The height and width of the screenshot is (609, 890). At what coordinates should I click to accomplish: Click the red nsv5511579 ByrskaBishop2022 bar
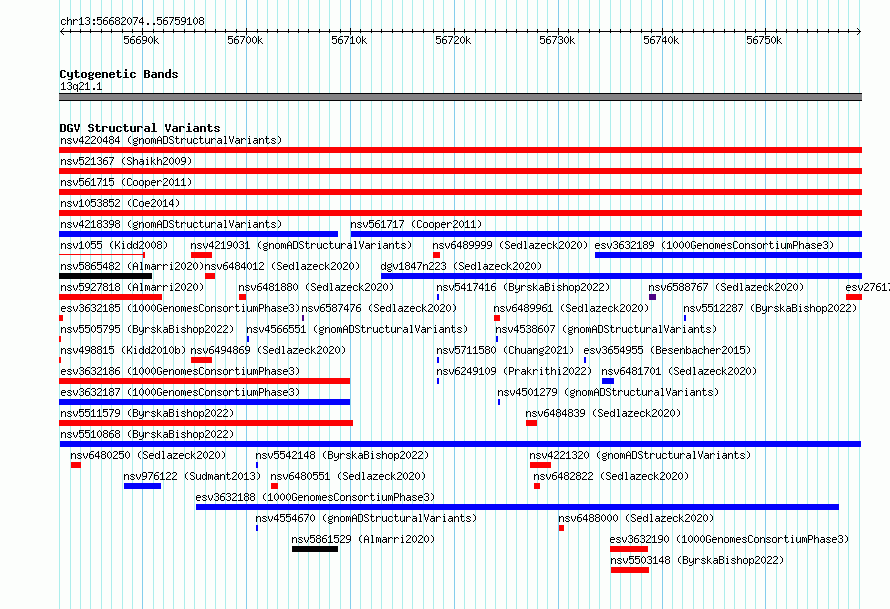[x=206, y=423]
